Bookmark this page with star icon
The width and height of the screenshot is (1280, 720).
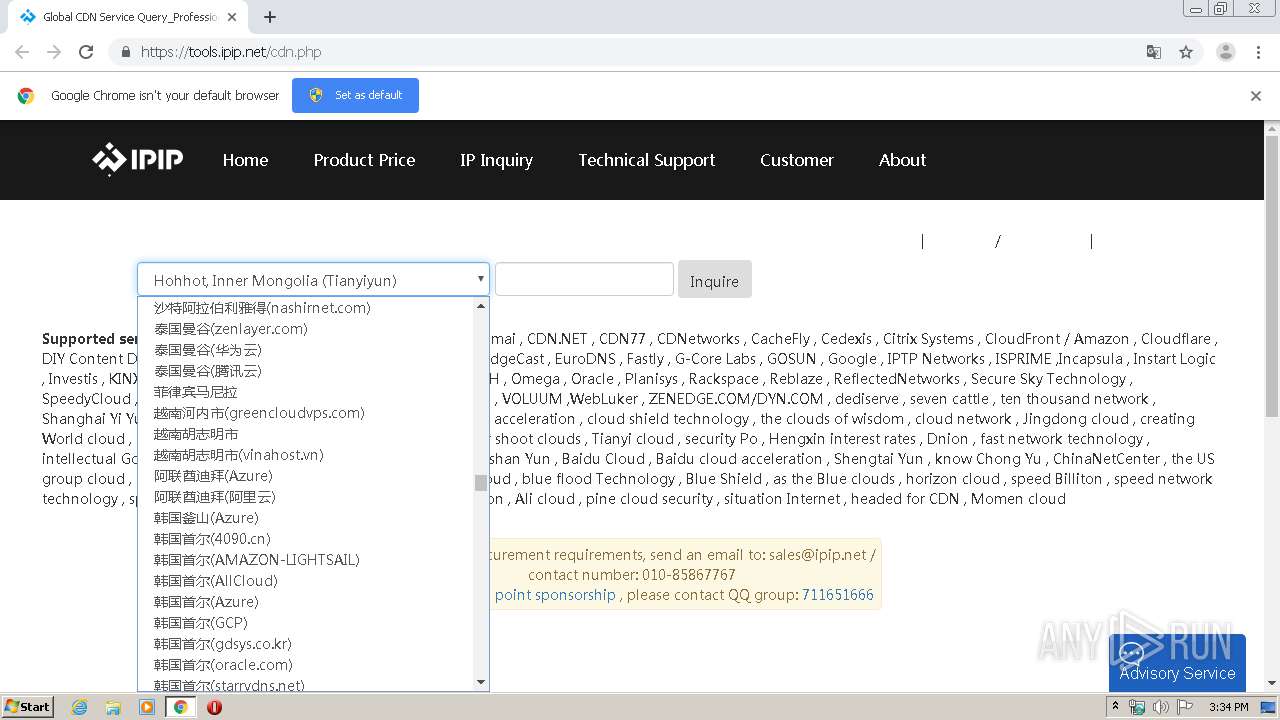coord(1186,52)
